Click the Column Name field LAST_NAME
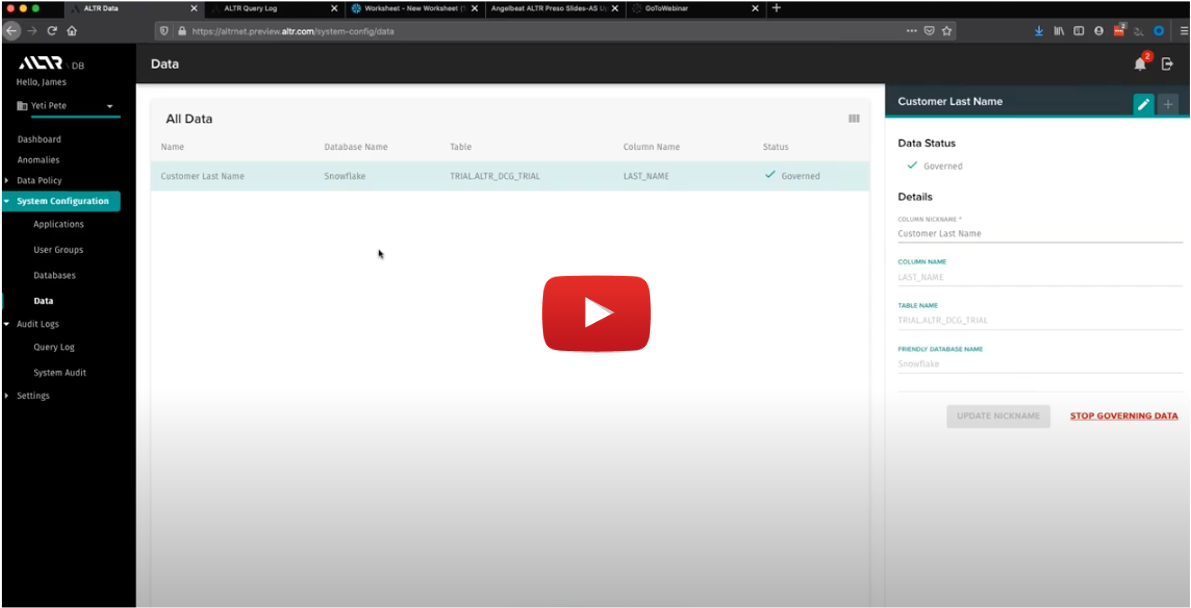Viewport: 1191px width, 608px height. tap(1040, 277)
